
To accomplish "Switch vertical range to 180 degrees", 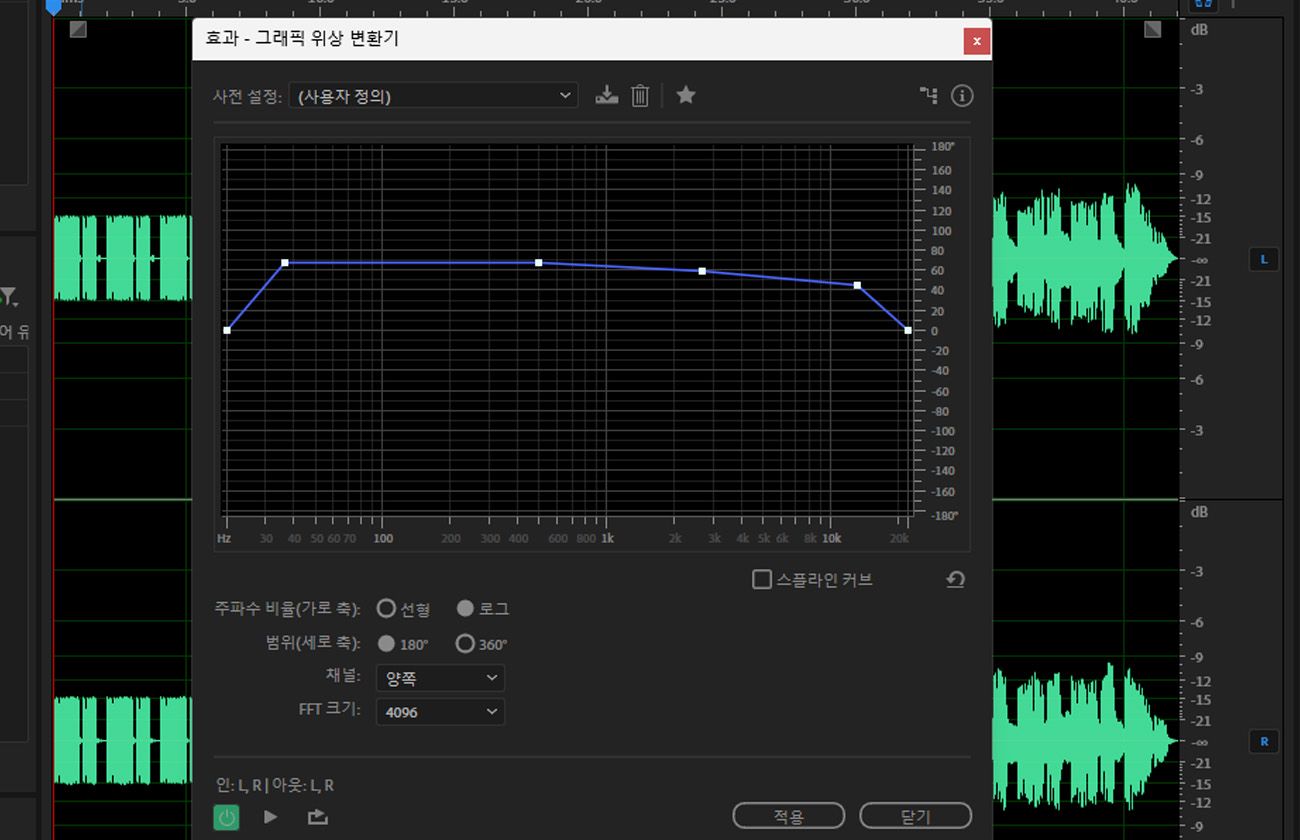I will pyautogui.click(x=386, y=644).
